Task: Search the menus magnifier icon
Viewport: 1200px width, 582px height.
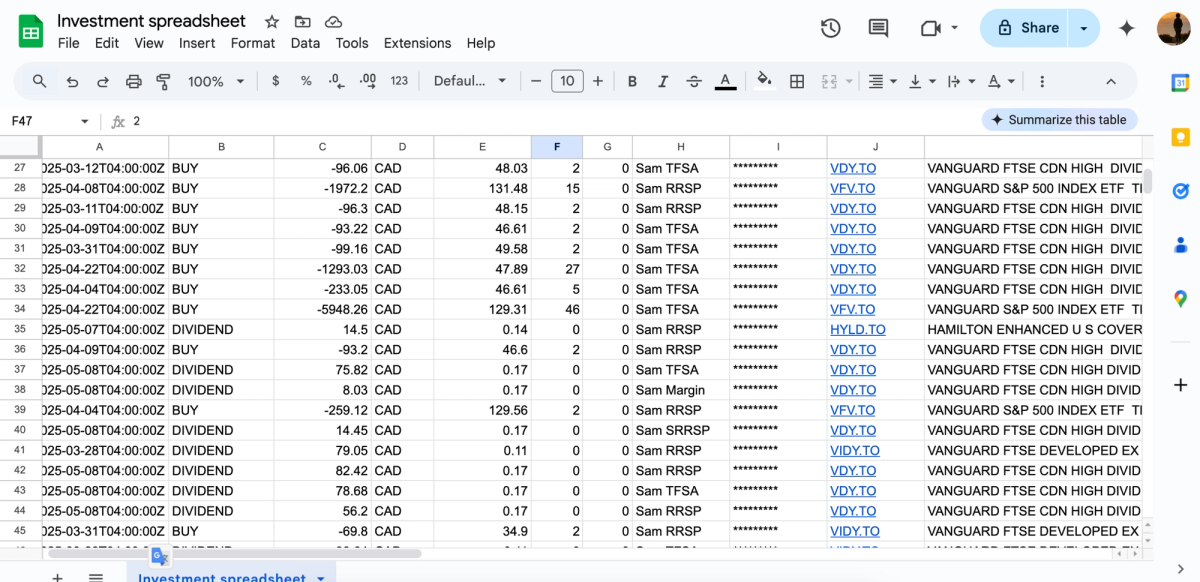Action: click(x=40, y=81)
